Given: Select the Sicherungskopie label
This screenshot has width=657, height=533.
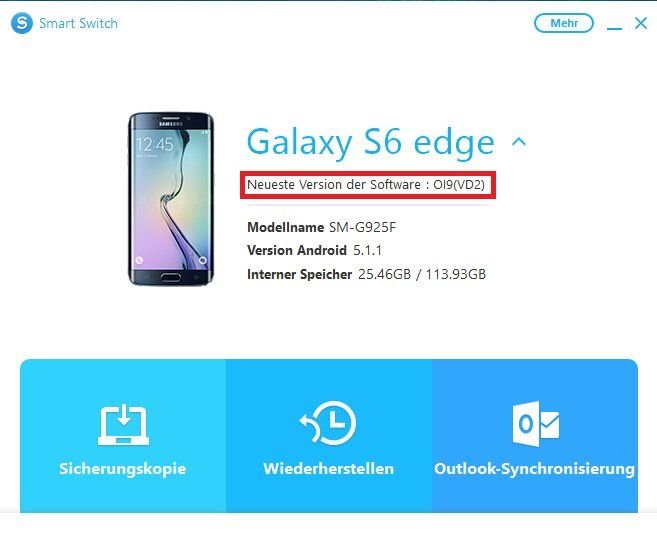Looking at the screenshot, I should (122, 468).
